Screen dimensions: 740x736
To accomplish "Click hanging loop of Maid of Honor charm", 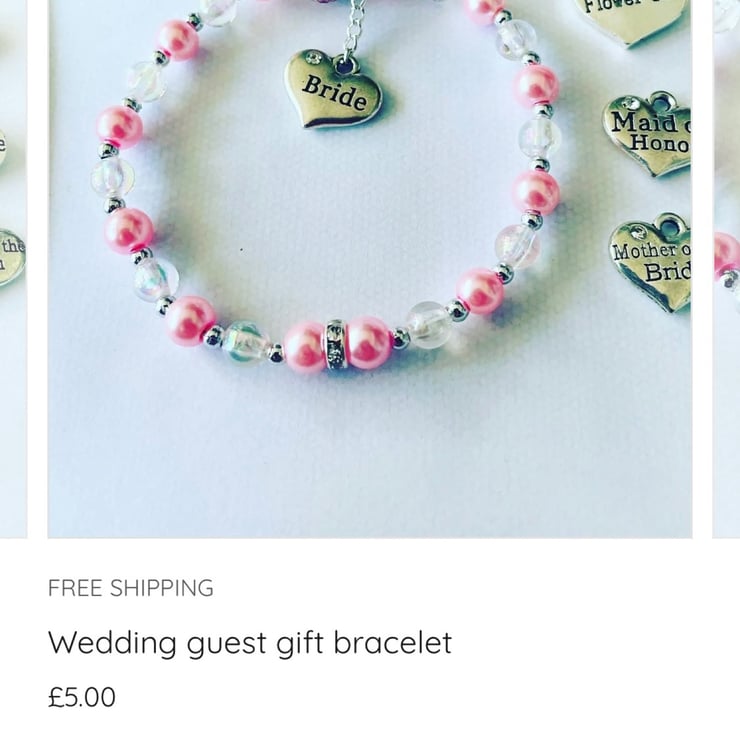I will [664, 100].
